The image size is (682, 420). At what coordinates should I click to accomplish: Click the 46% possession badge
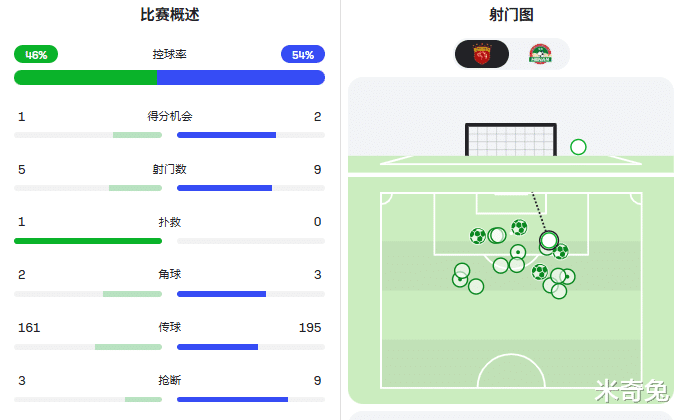[x=36, y=54]
